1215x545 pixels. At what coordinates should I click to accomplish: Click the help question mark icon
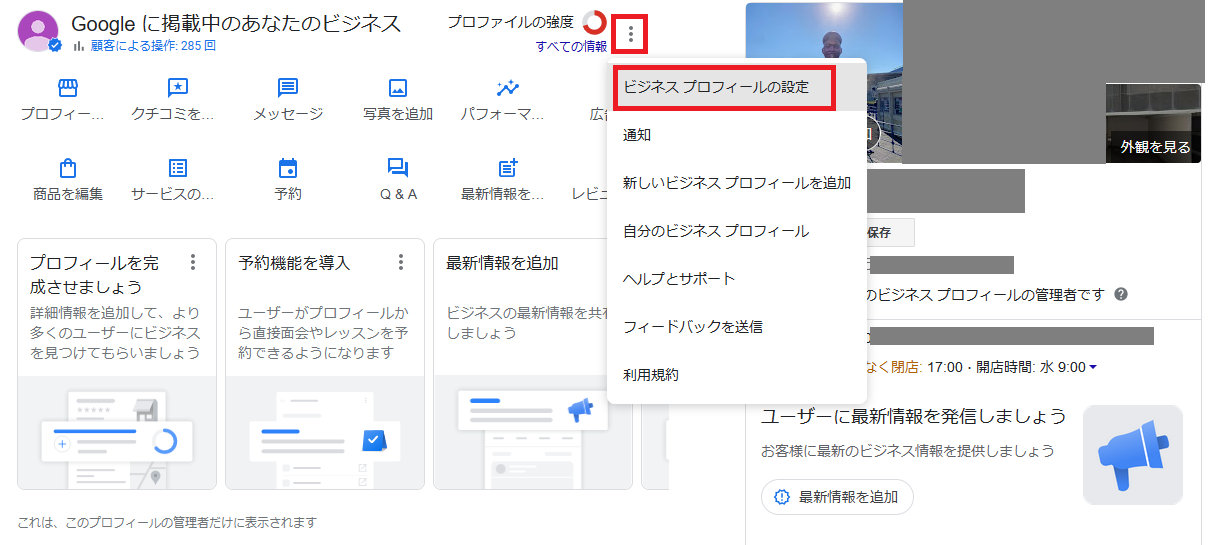click(x=1121, y=294)
